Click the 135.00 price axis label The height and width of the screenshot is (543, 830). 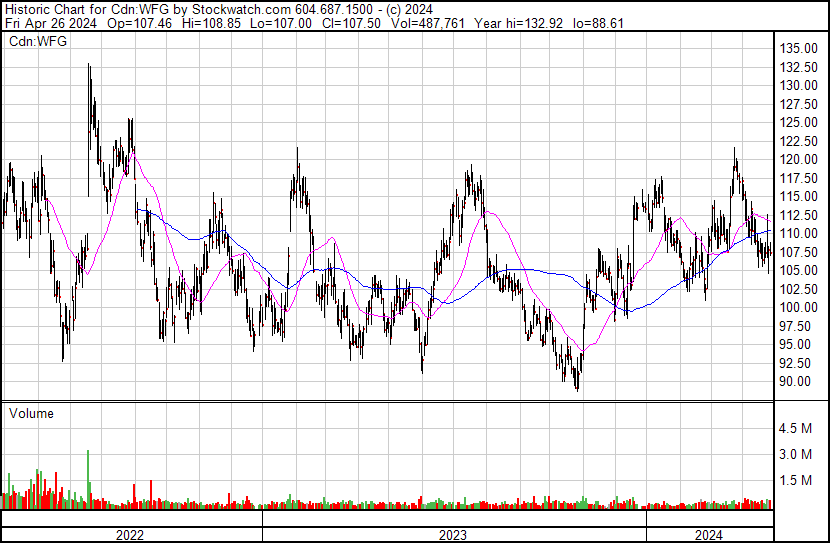(x=803, y=48)
